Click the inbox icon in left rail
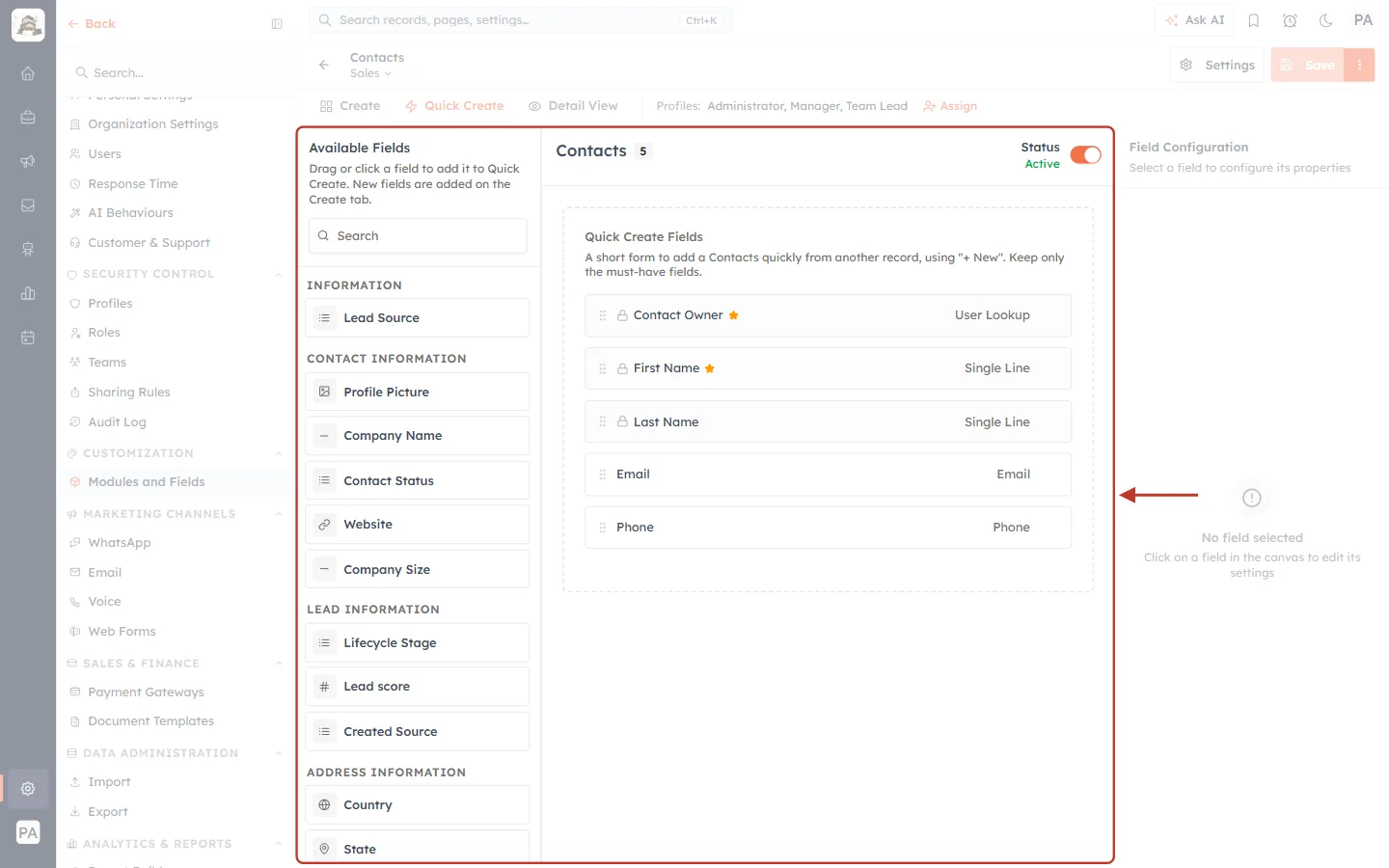The image size is (1389, 868). coord(28,205)
